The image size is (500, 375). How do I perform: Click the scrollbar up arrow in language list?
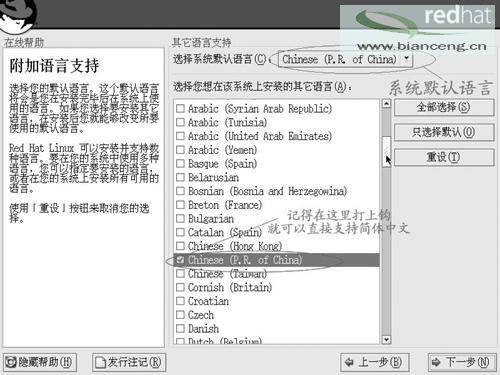(386, 103)
